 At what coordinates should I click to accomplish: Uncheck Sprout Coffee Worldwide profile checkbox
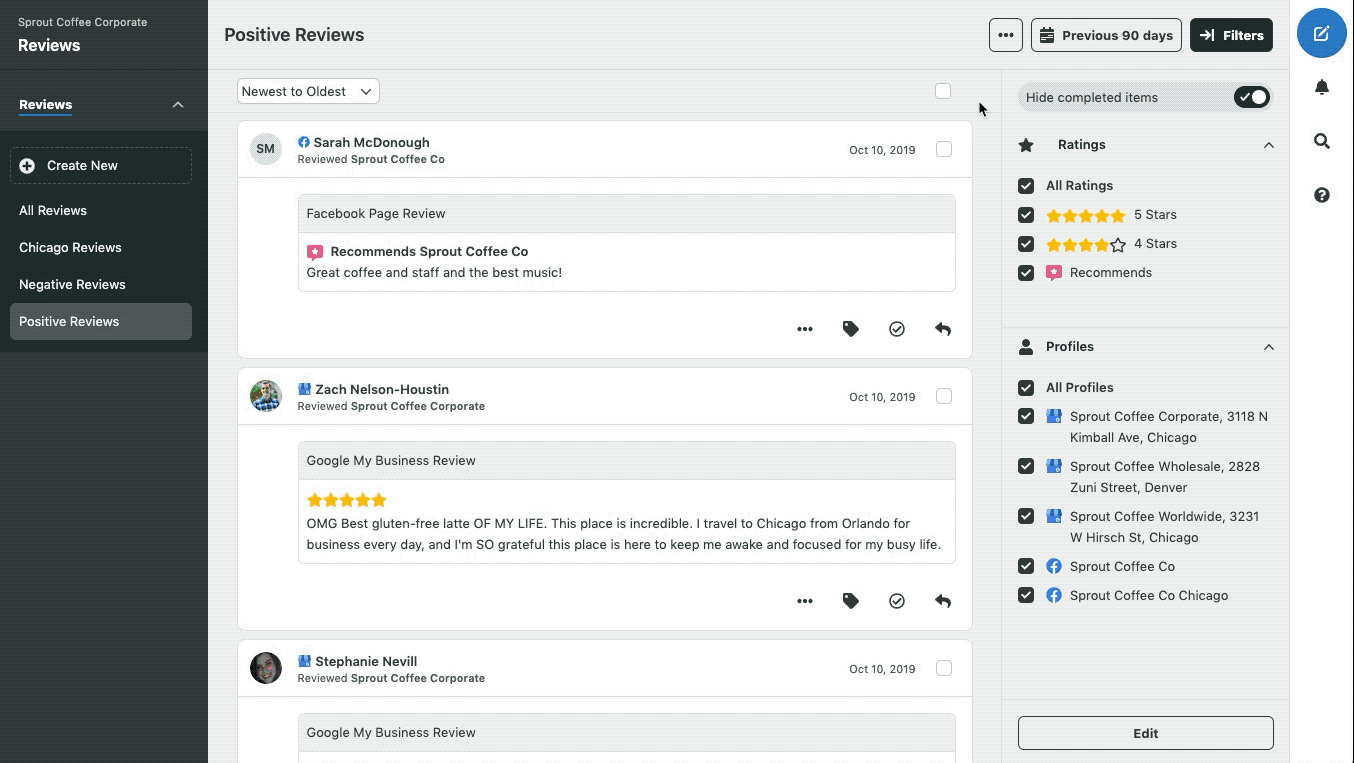coord(1026,516)
